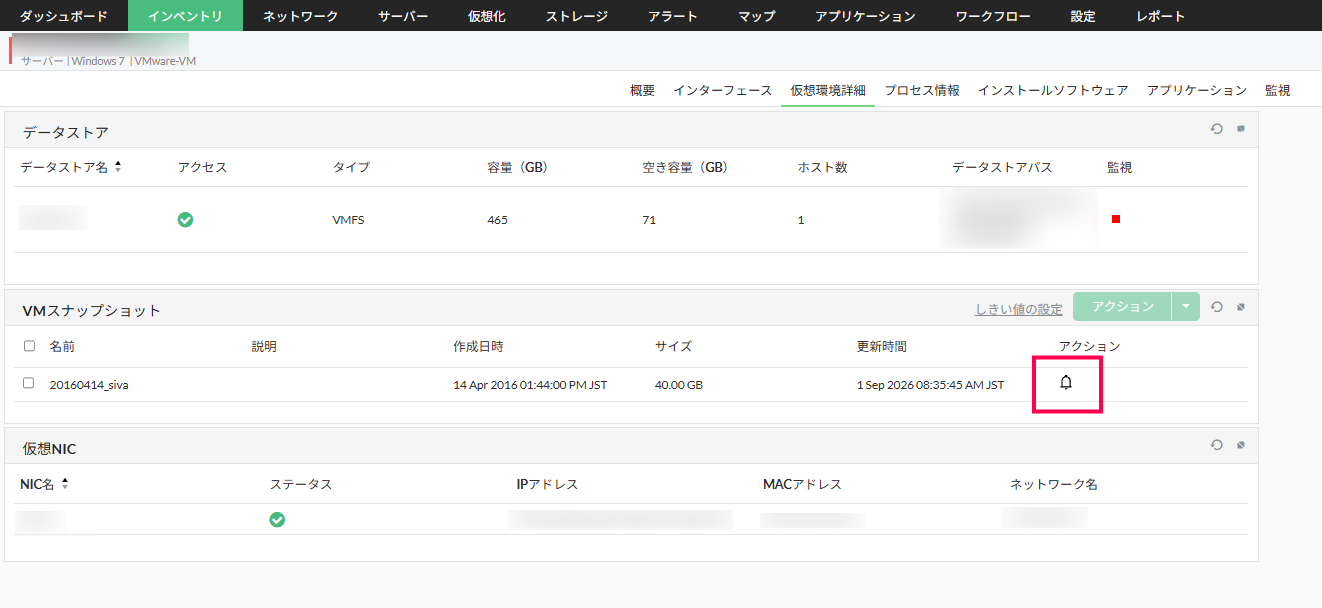1322x608 pixels.
Task: Switch to the プロセス情報 tab
Action: [922, 90]
